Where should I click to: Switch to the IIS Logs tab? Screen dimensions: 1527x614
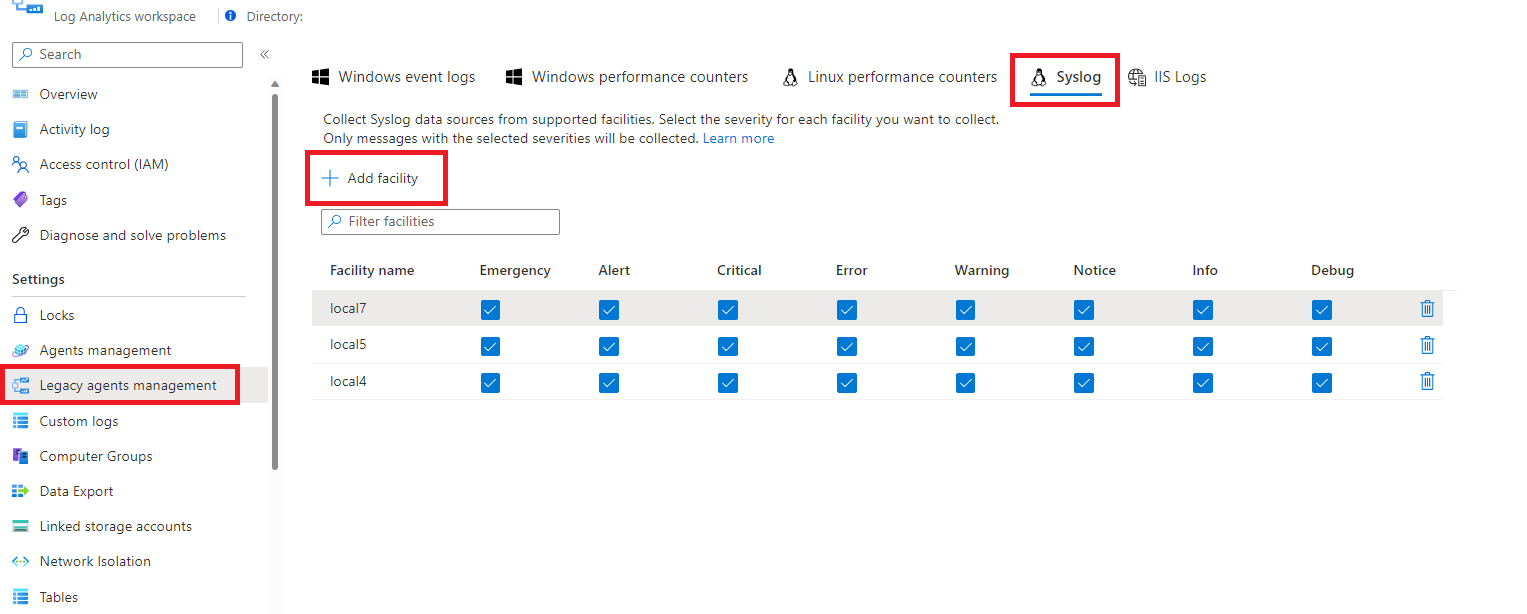pyautogui.click(x=1167, y=77)
